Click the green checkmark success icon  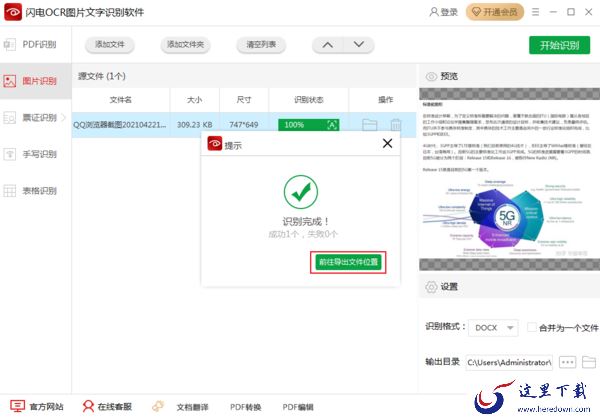[301, 192]
